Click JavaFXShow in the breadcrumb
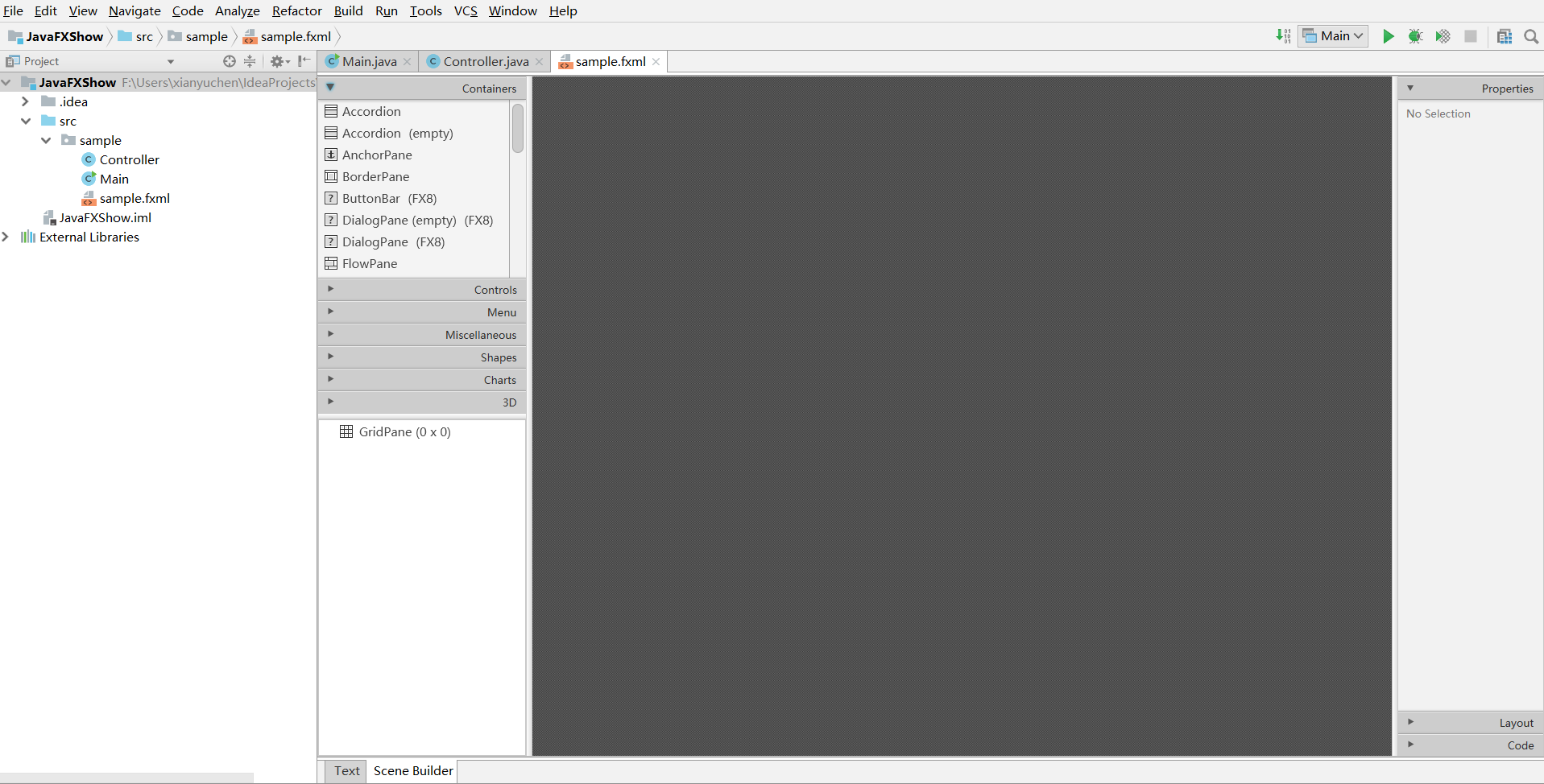1544x784 pixels. pyautogui.click(x=56, y=36)
